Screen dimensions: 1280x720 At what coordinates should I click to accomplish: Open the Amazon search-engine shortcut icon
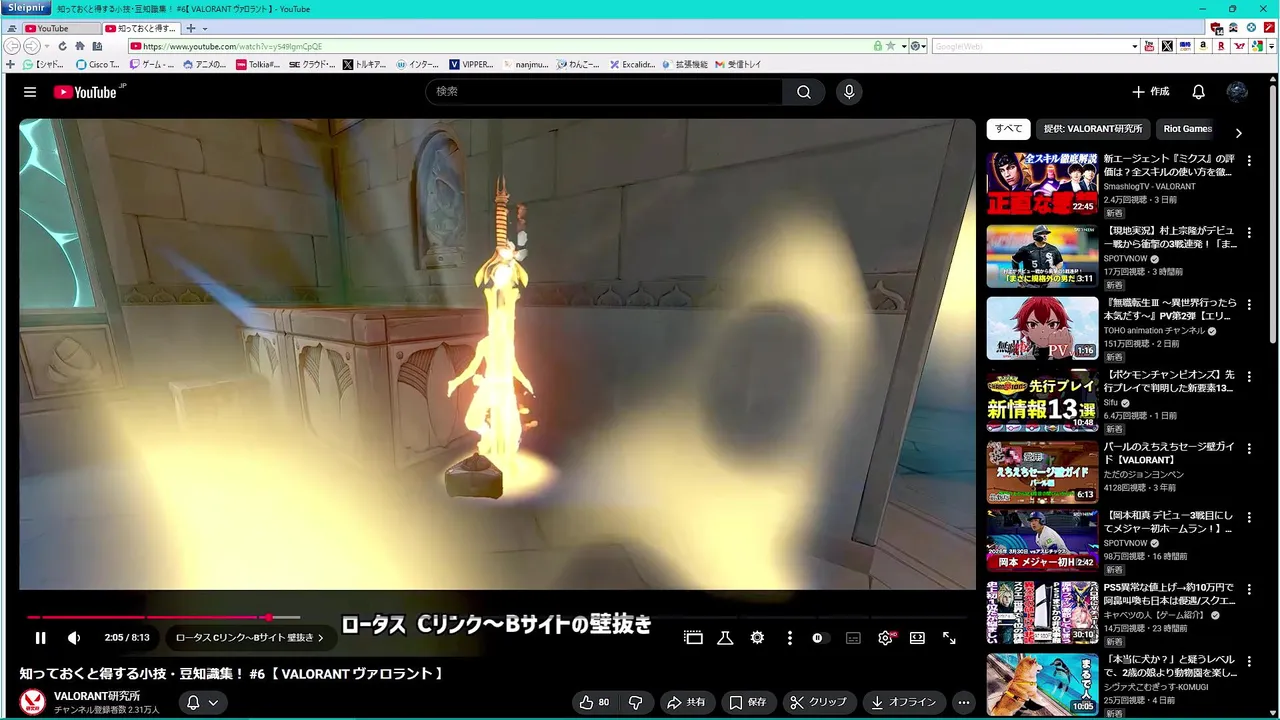(x=1203, y=46)
